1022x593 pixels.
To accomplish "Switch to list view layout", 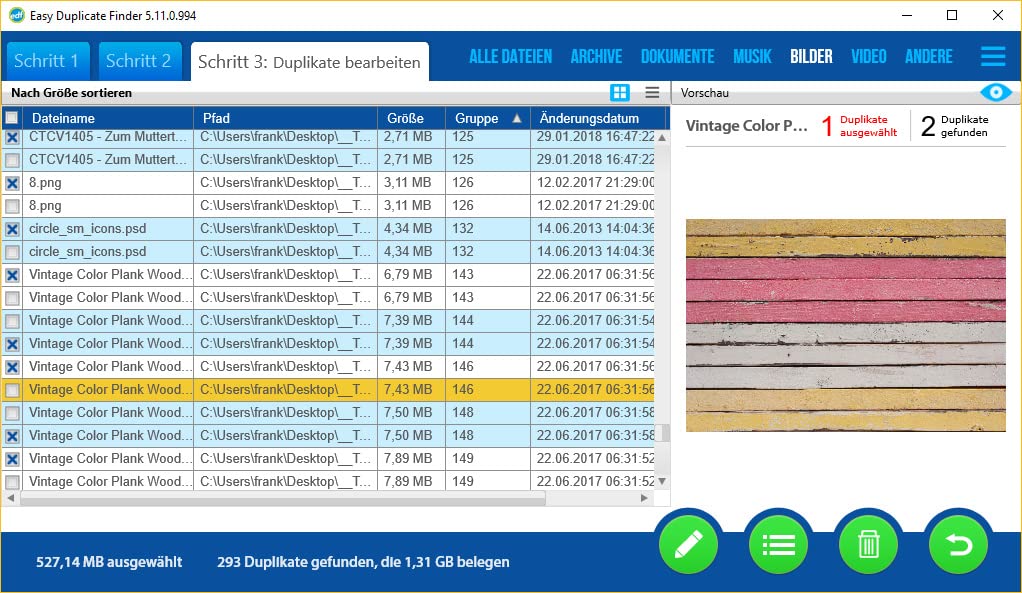I will pos(652,93).
